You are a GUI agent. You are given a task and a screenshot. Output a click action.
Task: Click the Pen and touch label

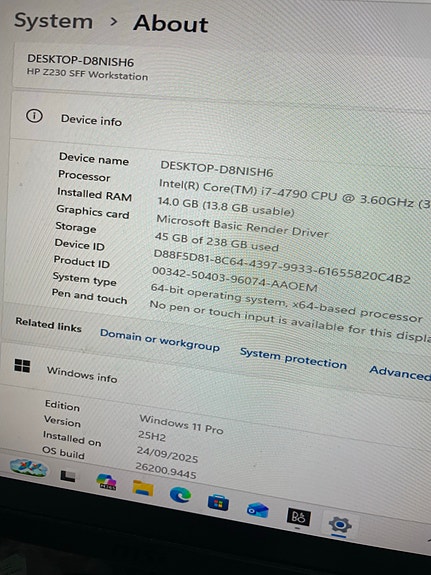pyautogui.click(x=89, y=296)
